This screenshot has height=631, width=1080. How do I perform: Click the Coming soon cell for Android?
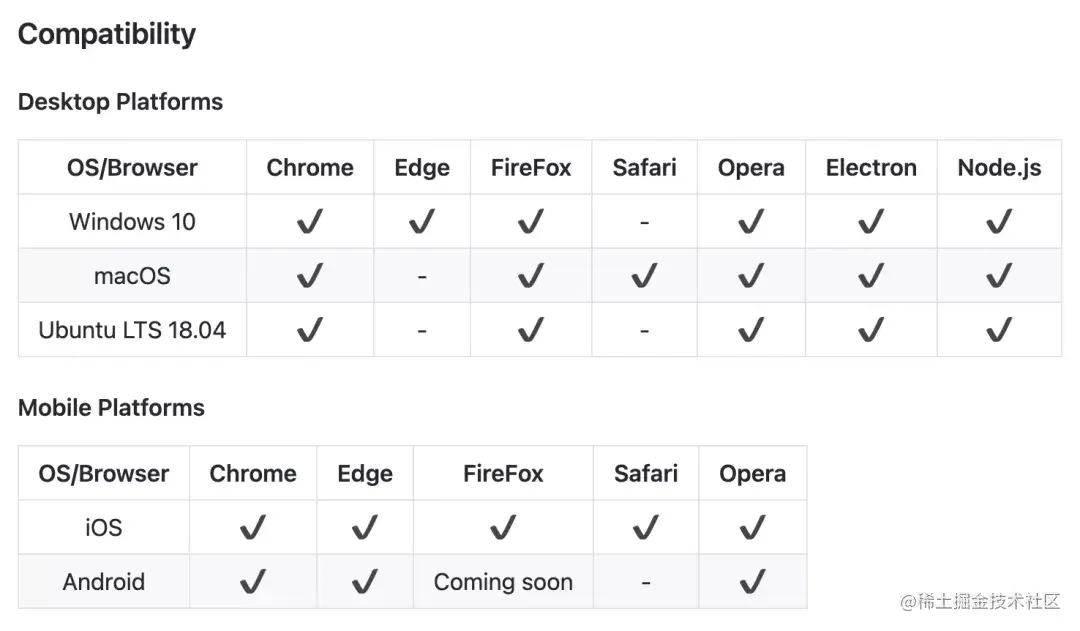tap(503, 582)
